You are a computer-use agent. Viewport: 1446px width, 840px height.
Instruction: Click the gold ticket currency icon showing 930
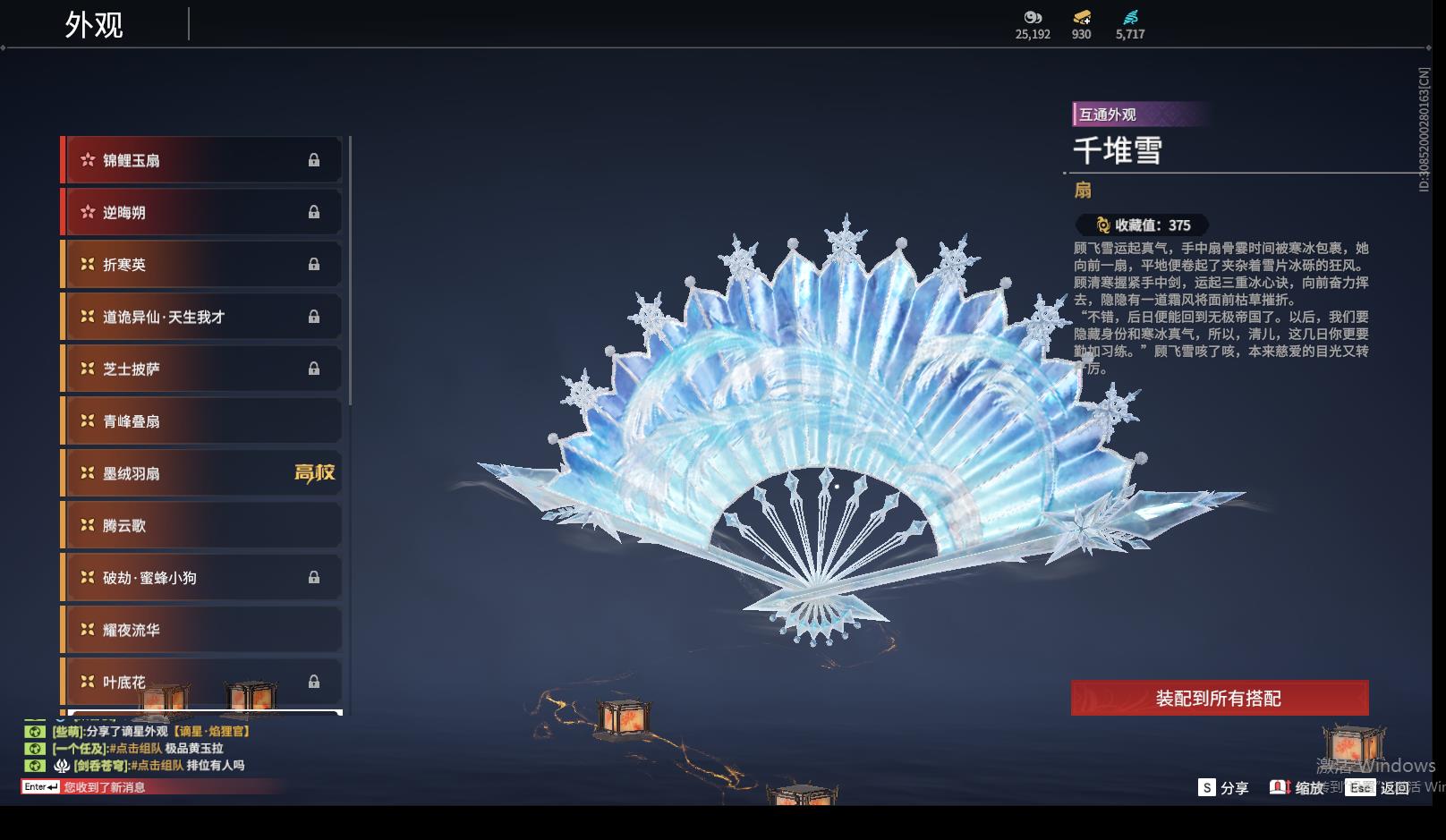pyautogui.click(x=1082, y=17)
